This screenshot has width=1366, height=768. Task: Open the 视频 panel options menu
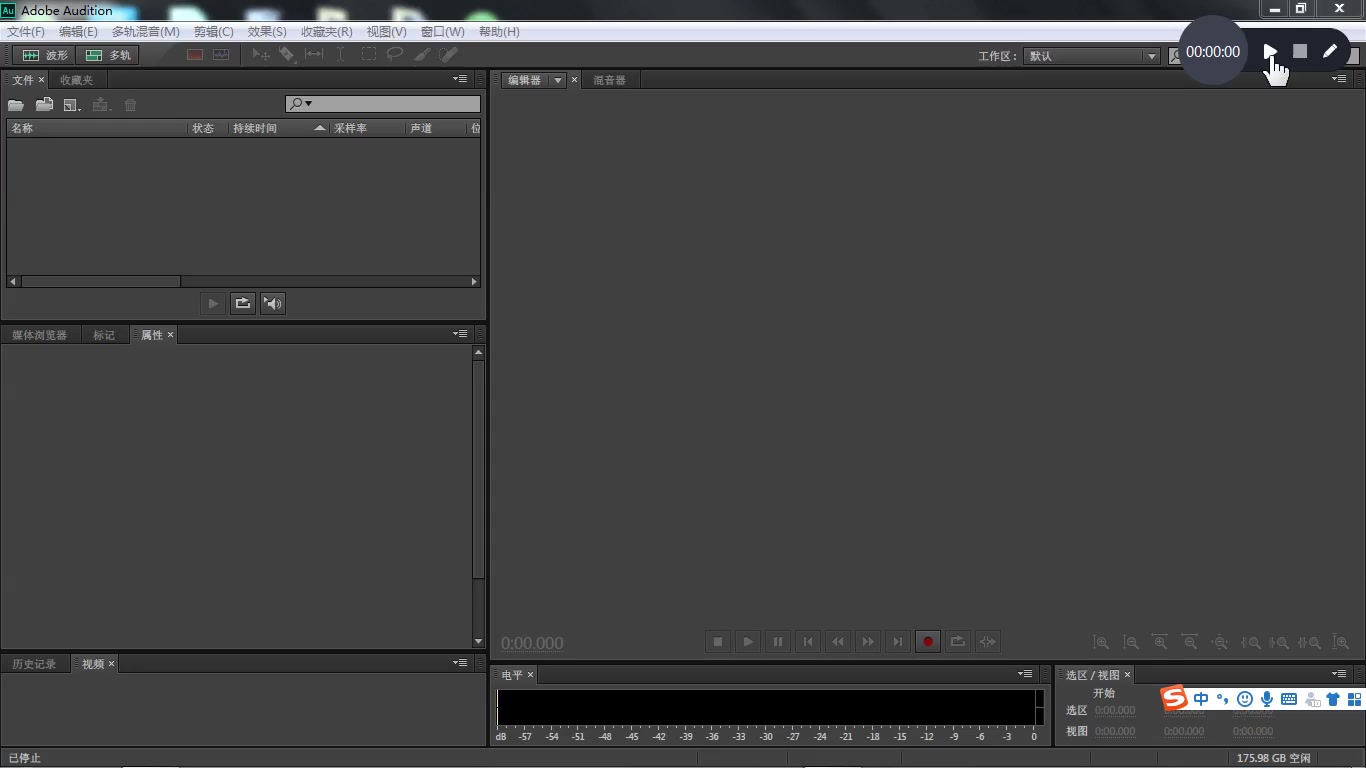(460, 663)
